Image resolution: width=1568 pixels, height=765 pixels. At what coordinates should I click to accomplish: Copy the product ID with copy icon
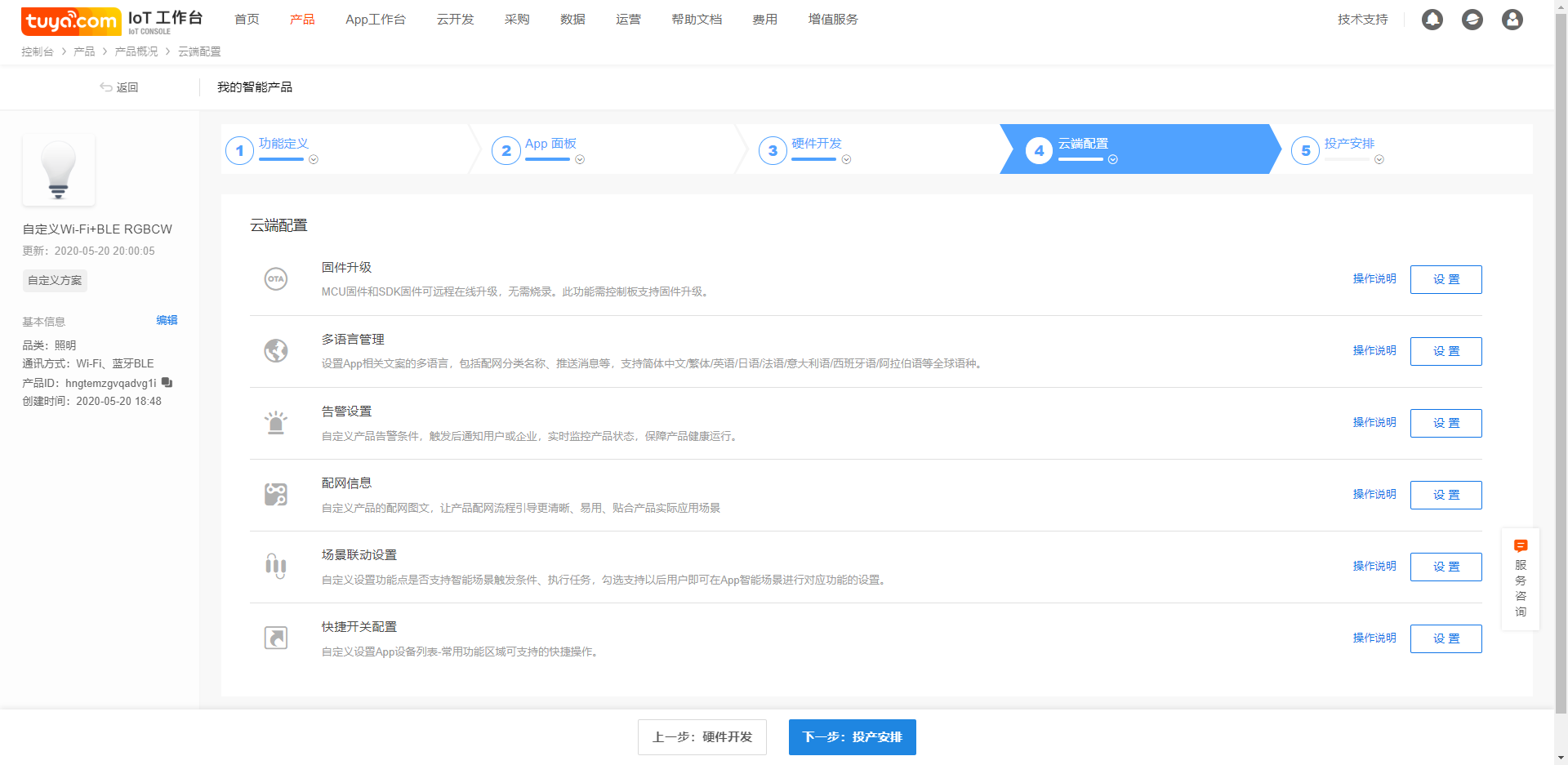tap(167, 382)
